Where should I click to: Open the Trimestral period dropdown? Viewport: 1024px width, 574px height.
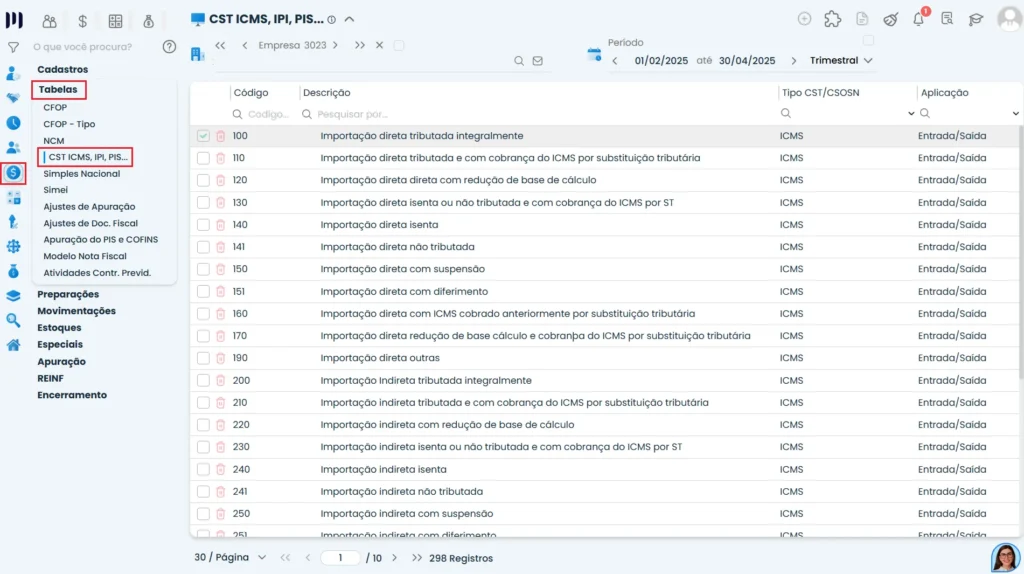click(x=840, y=60)
